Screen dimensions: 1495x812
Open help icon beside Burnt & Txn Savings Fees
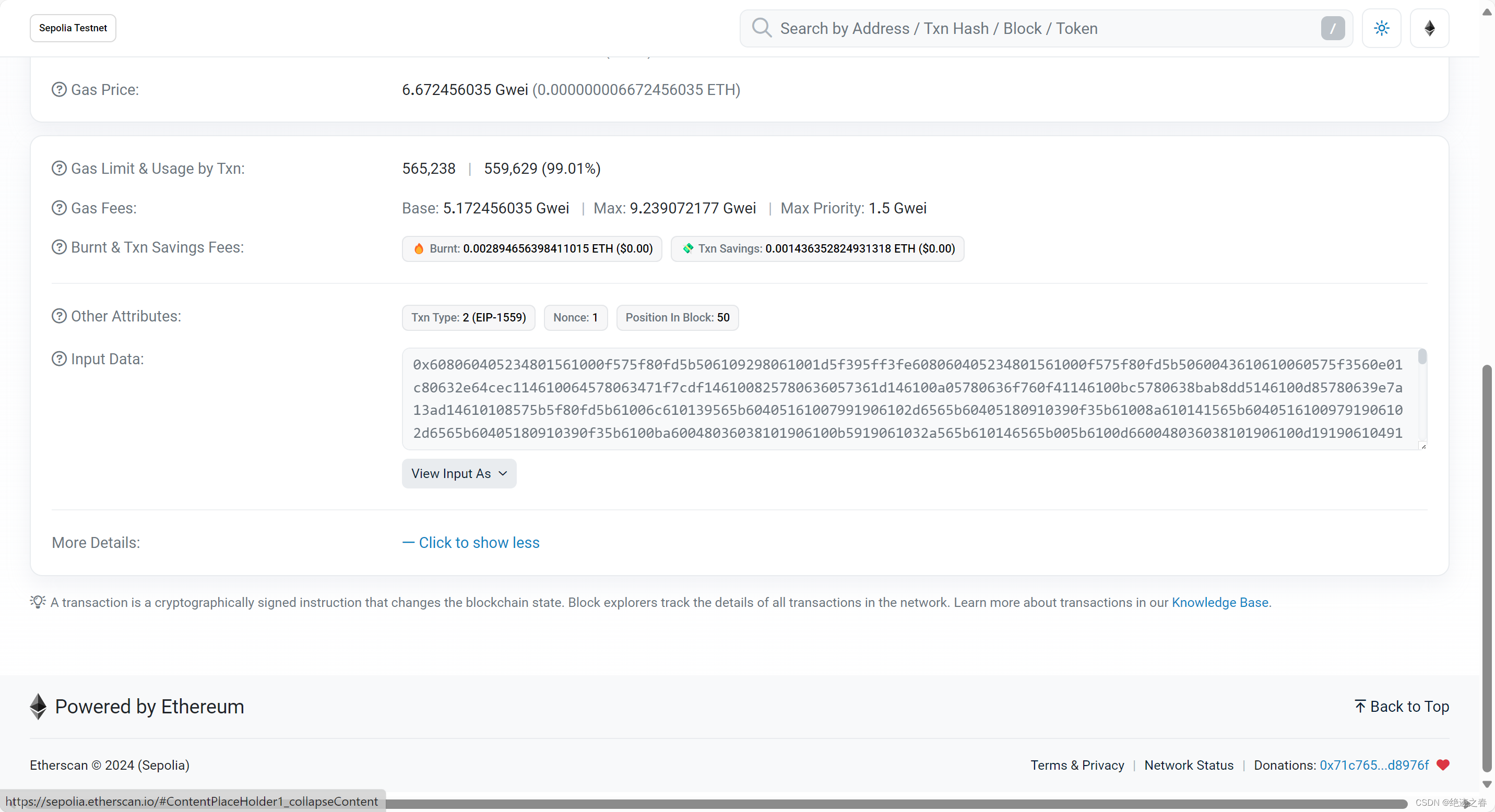(x=59, y=247)
